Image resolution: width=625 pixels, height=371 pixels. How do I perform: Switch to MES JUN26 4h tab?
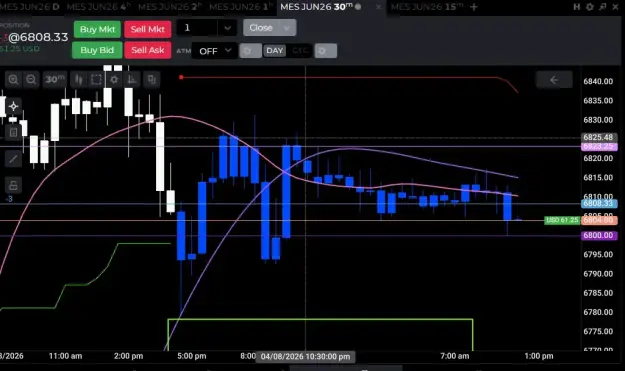[98, 7]
